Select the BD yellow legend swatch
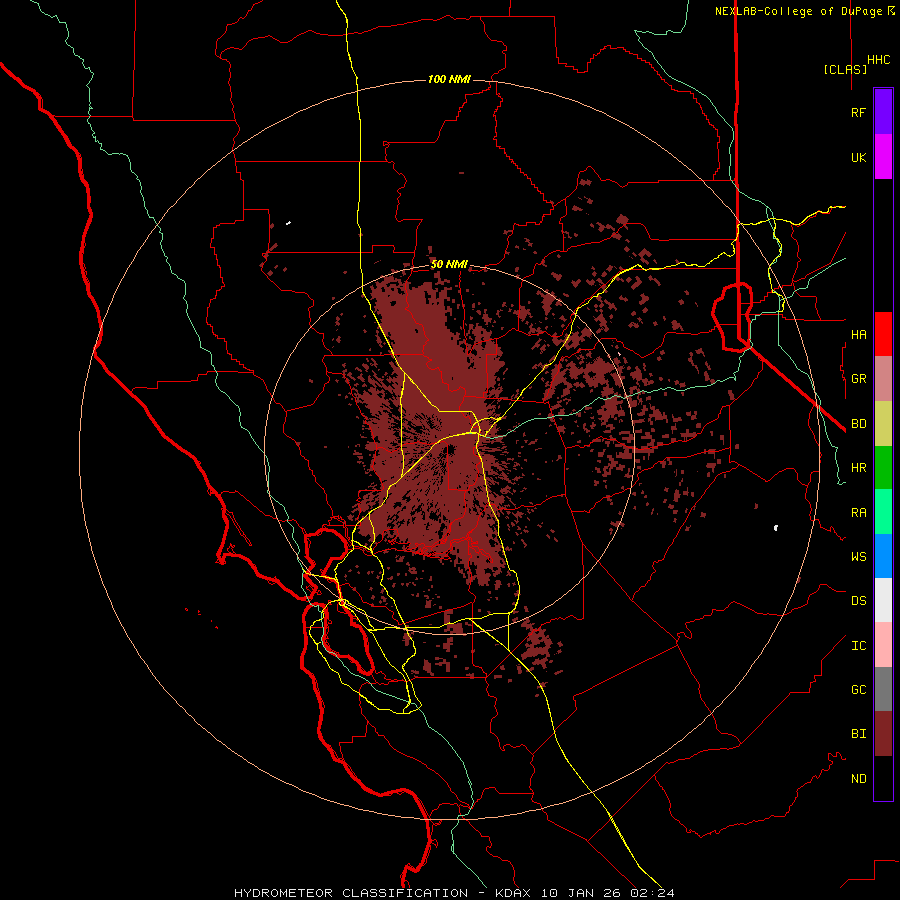 tap(883, 424)
